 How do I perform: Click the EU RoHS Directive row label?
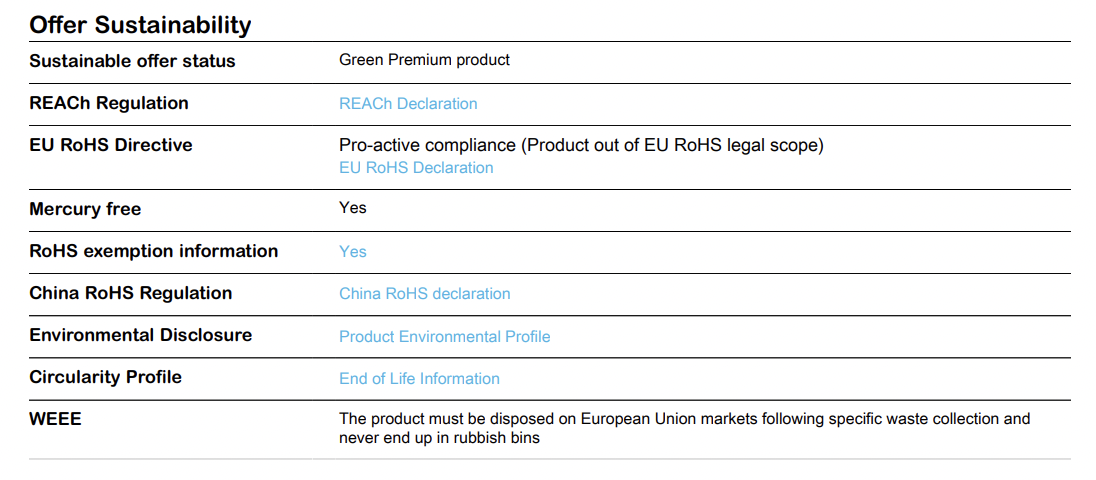point(111,145)
